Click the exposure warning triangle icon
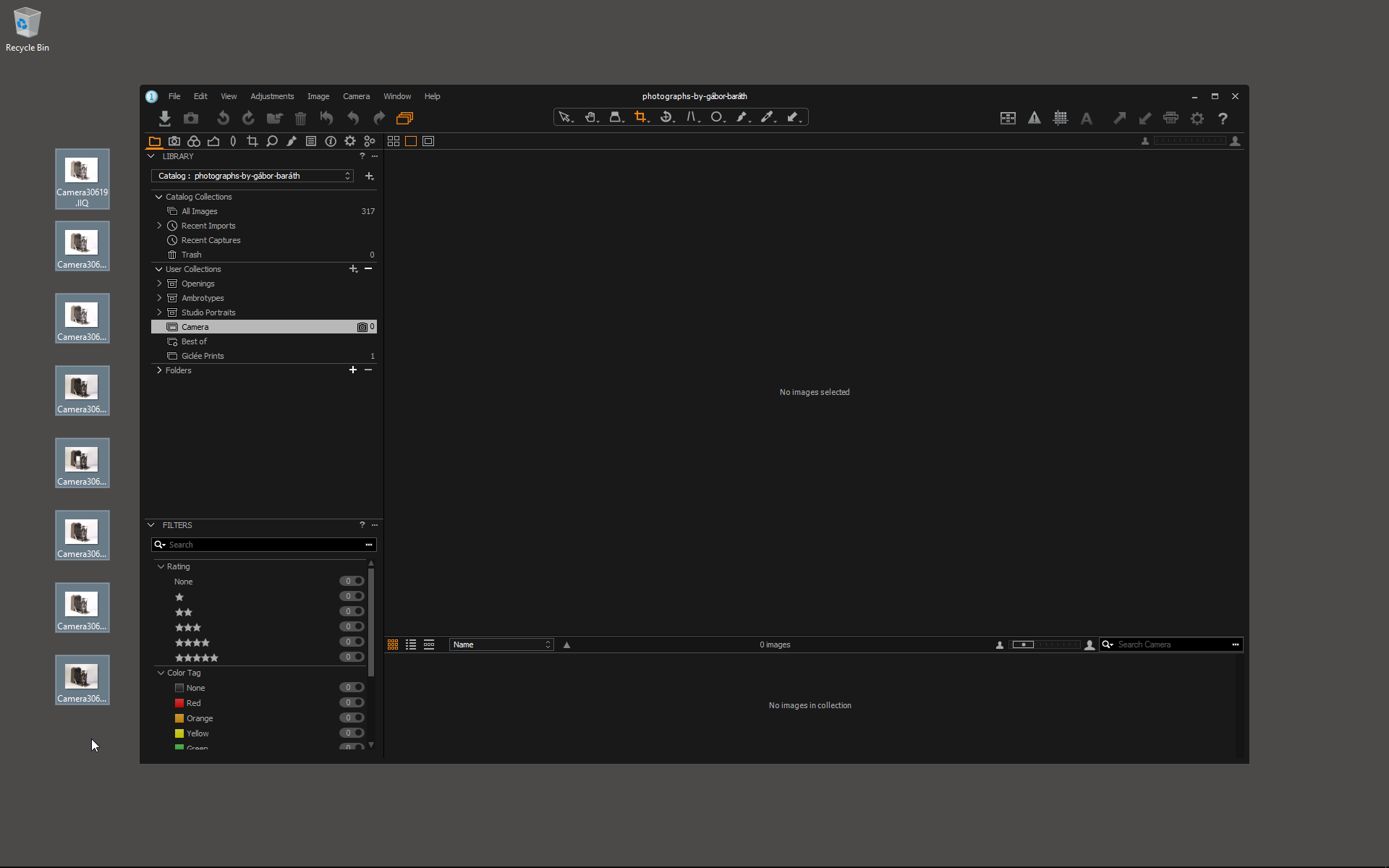The image size is (1389, 868). pos(1035,118)
